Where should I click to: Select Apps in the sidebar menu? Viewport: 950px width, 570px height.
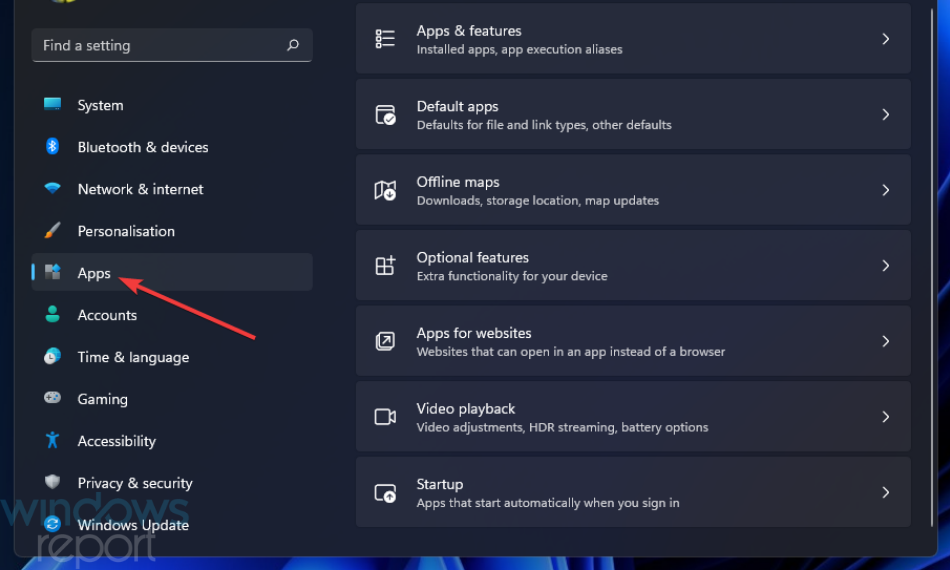(x=94, y=273)
